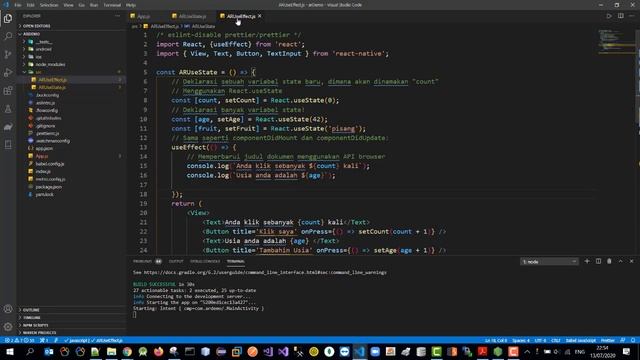Viewport: 640px width, 360px height.
Task: Switch to the Debug Console panel tab
Action: coord(205,261)
